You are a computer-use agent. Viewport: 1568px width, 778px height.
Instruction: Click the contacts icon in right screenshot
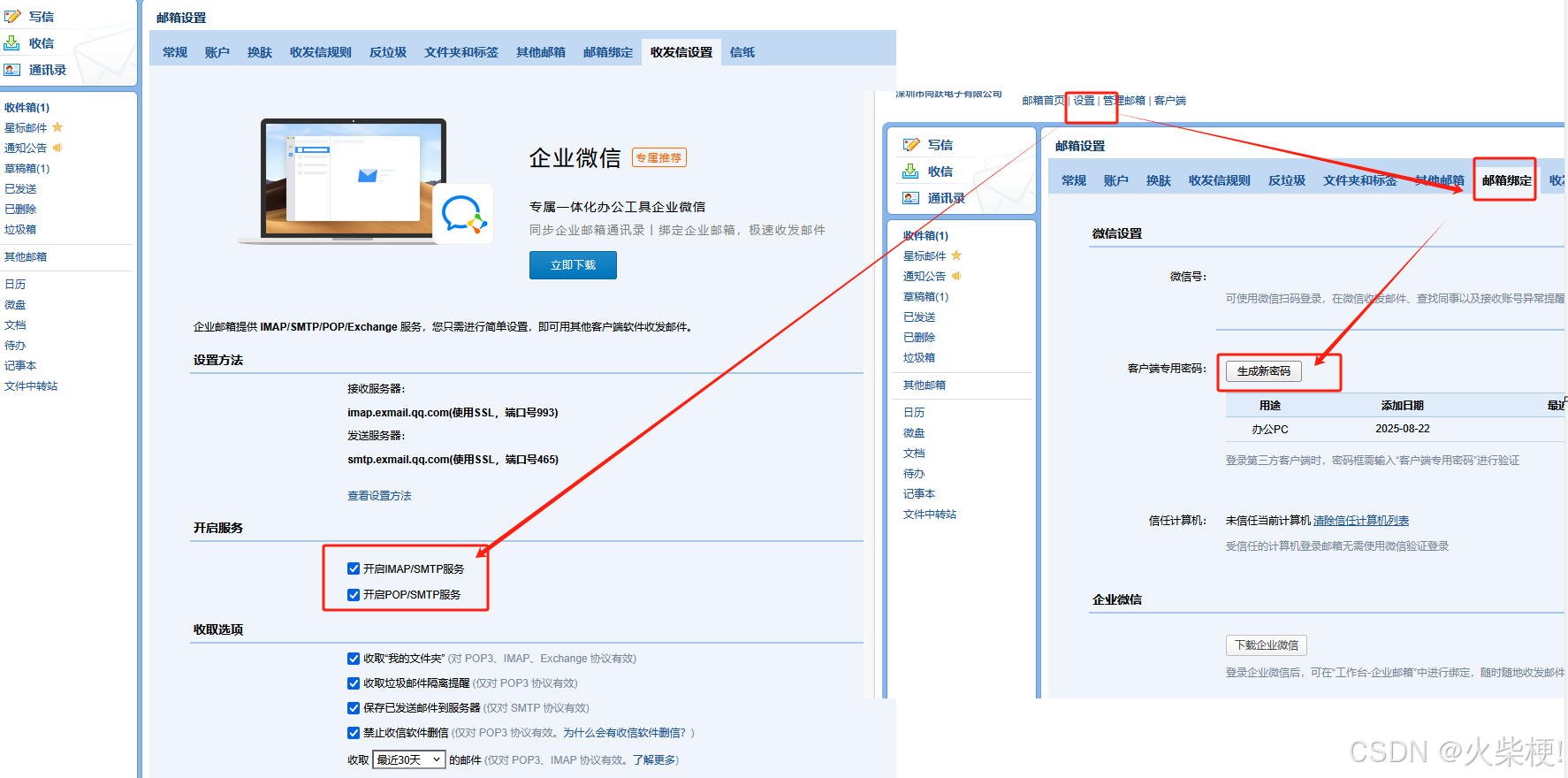(x=911, y=198)
